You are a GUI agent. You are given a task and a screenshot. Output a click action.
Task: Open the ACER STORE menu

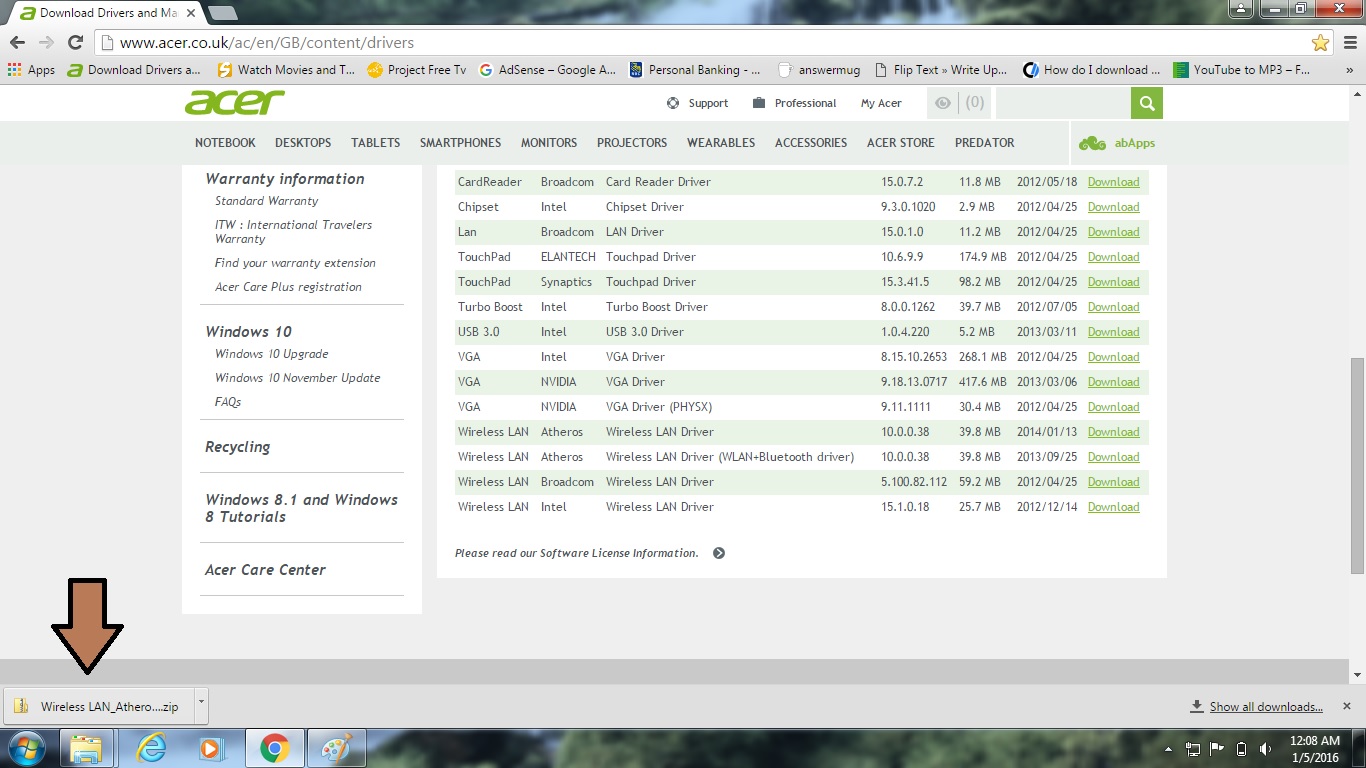click(x=901, y=143)
